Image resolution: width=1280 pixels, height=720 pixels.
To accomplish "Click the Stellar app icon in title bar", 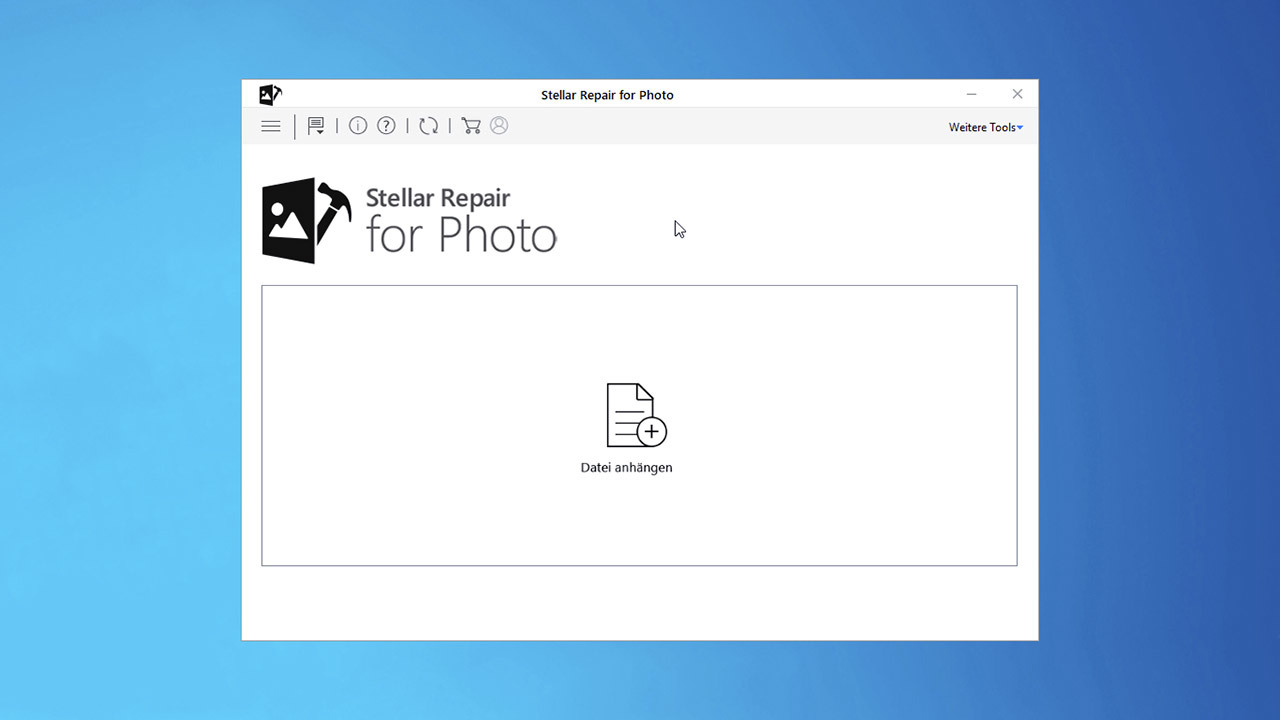I will pos(270,94).
